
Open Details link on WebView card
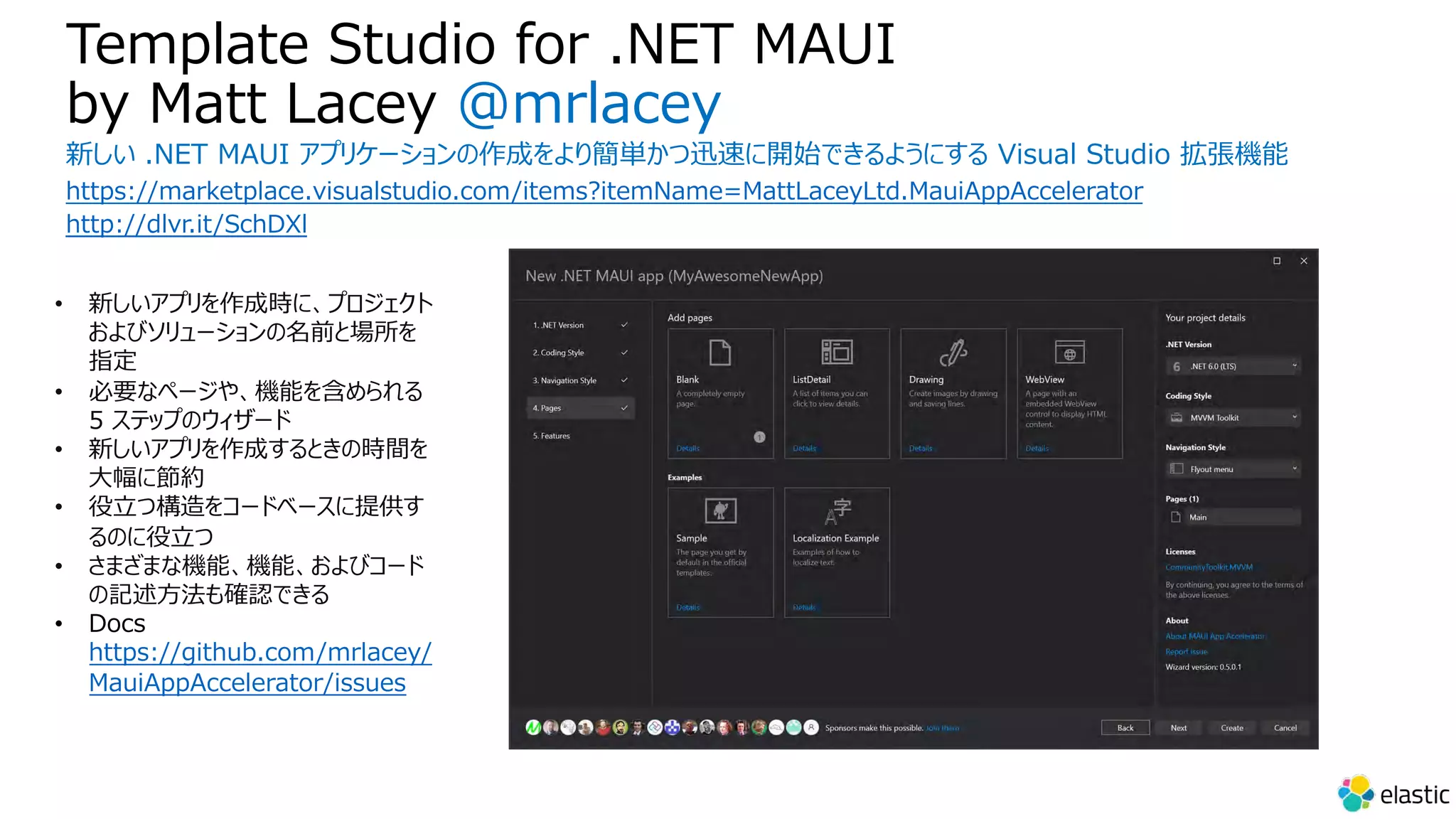[1037, 449]
